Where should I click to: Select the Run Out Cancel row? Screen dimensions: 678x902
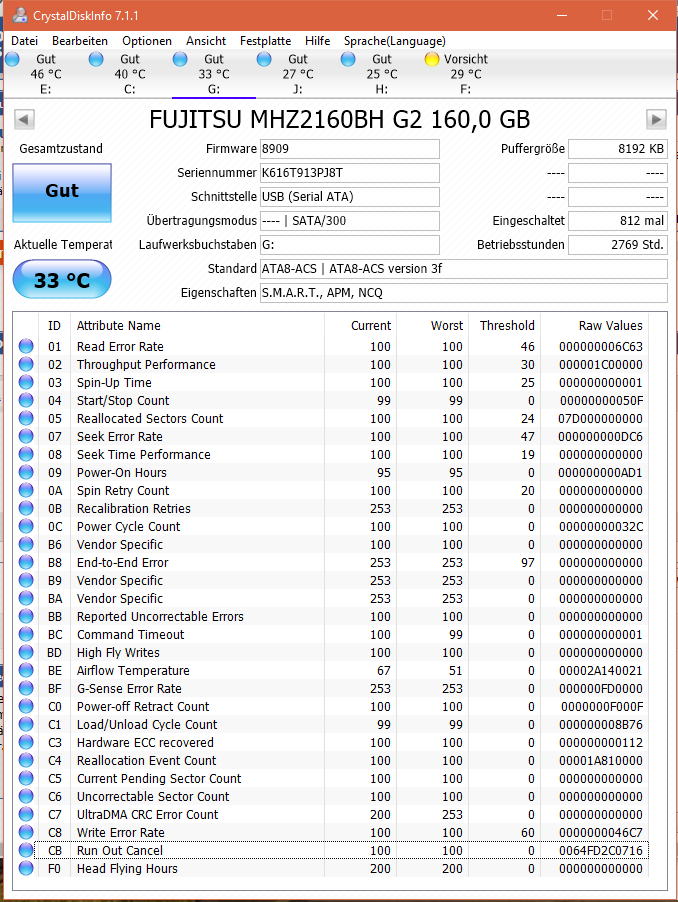pyautogui.click(x=341, y=850)
